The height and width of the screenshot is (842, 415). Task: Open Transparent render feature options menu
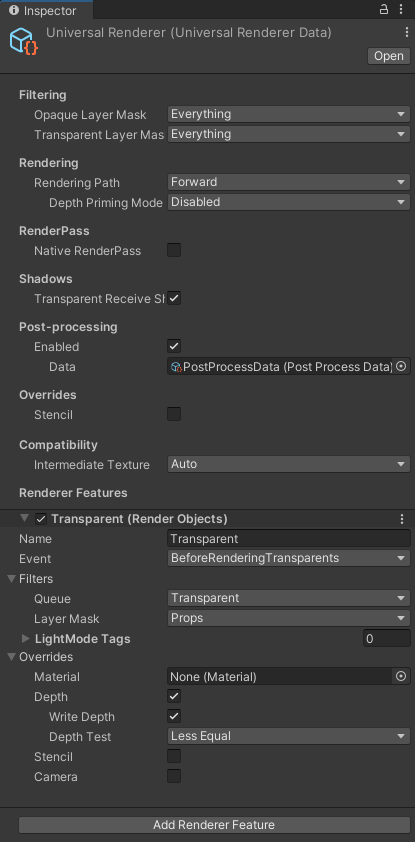(402, 519)
